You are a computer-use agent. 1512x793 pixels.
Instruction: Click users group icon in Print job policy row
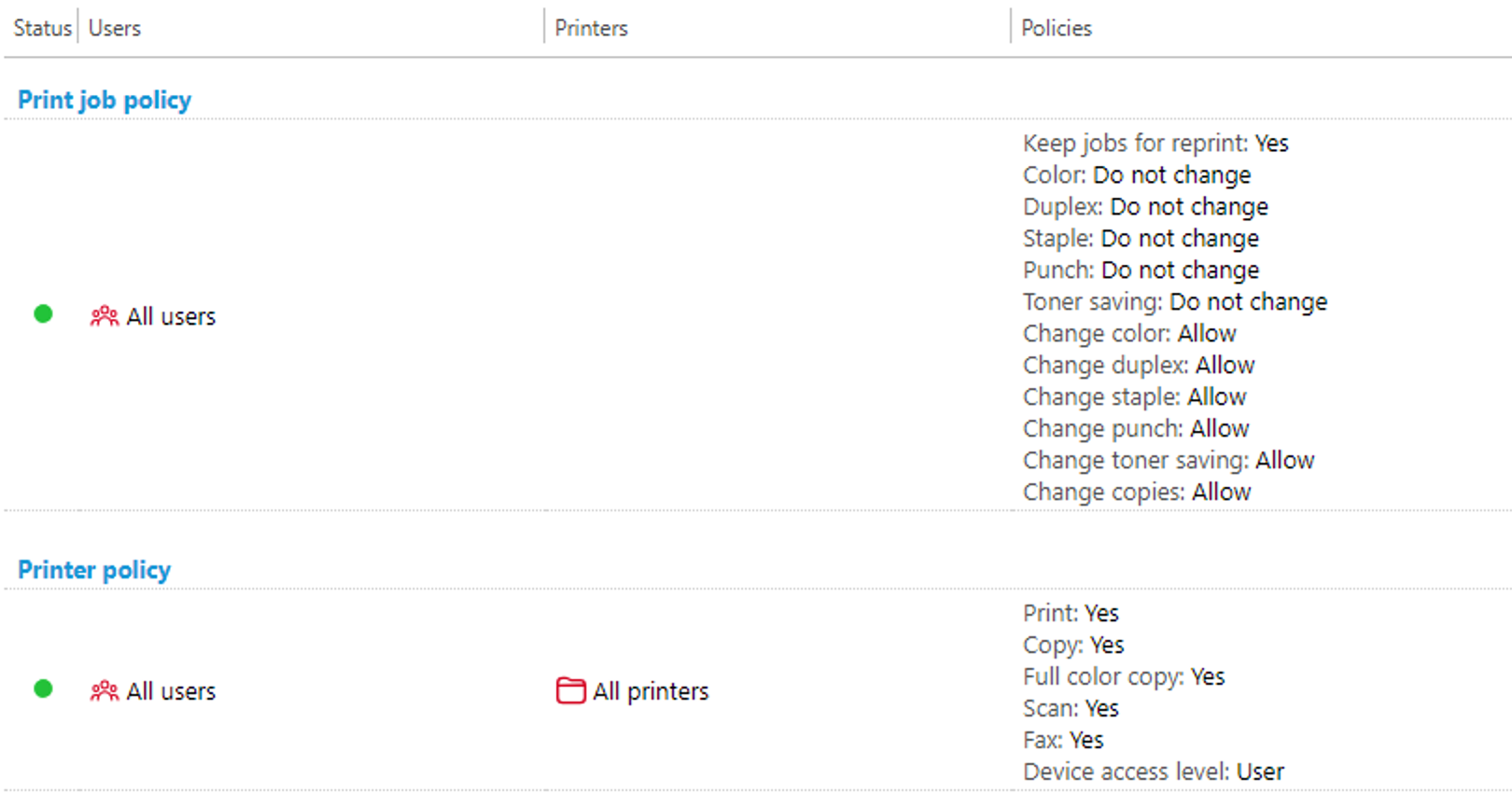pyautogui.click(x=104, y=317)
